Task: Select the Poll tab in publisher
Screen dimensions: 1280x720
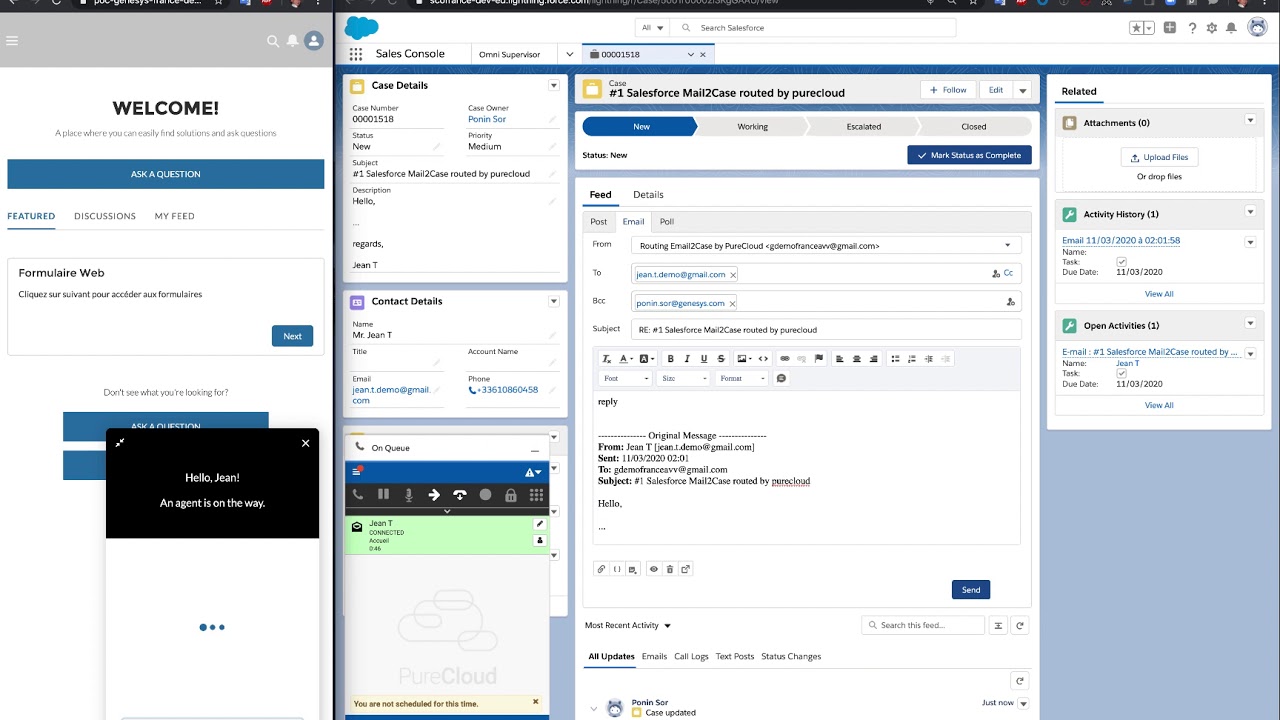Action: pos(667,222)
